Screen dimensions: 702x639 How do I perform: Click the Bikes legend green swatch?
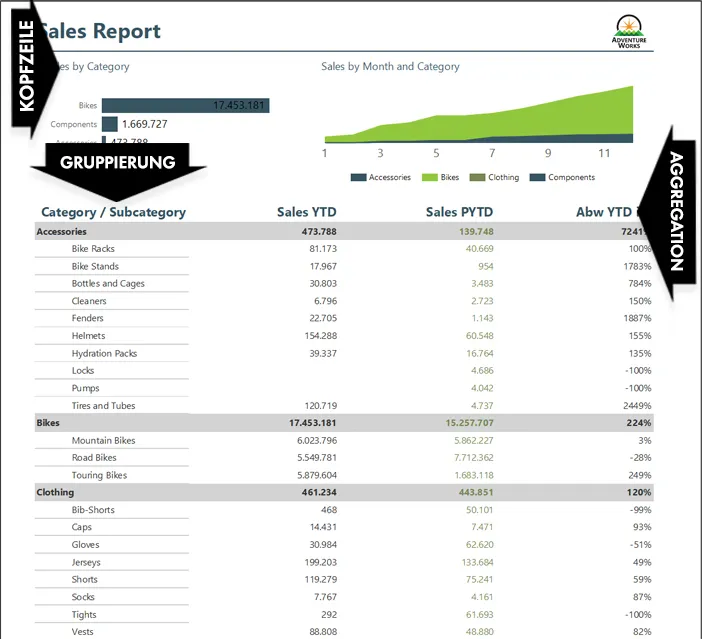coord(430,177)
